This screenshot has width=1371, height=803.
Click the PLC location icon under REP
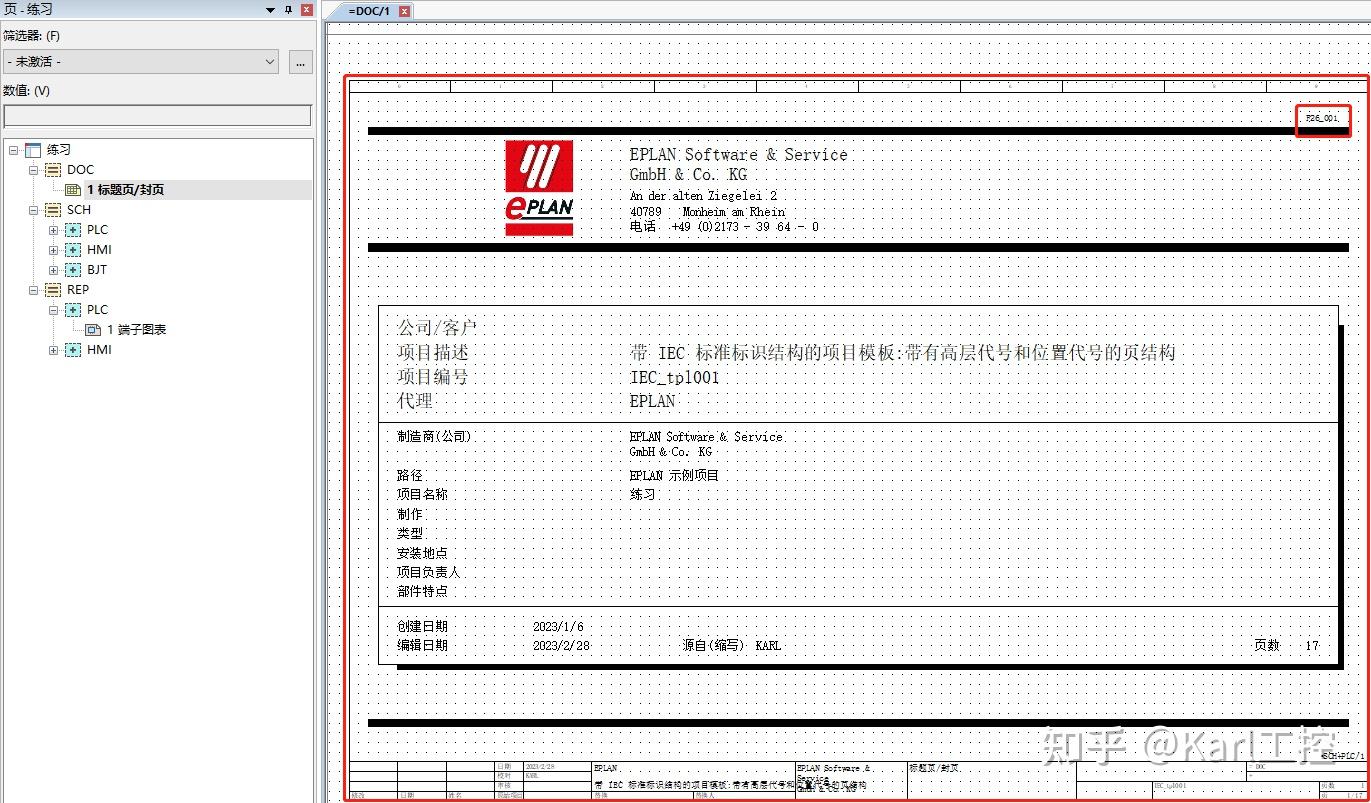click(x=73, y=310)
